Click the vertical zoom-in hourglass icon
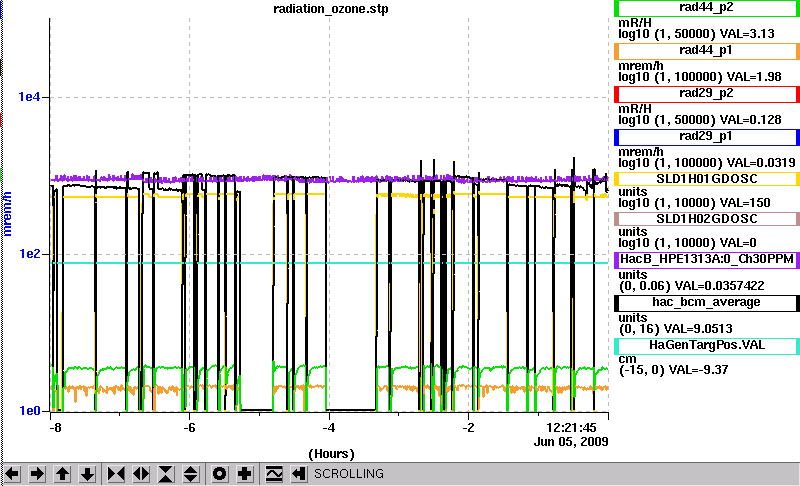This screenshot has width=800, height=486. [x=166, y=474]
